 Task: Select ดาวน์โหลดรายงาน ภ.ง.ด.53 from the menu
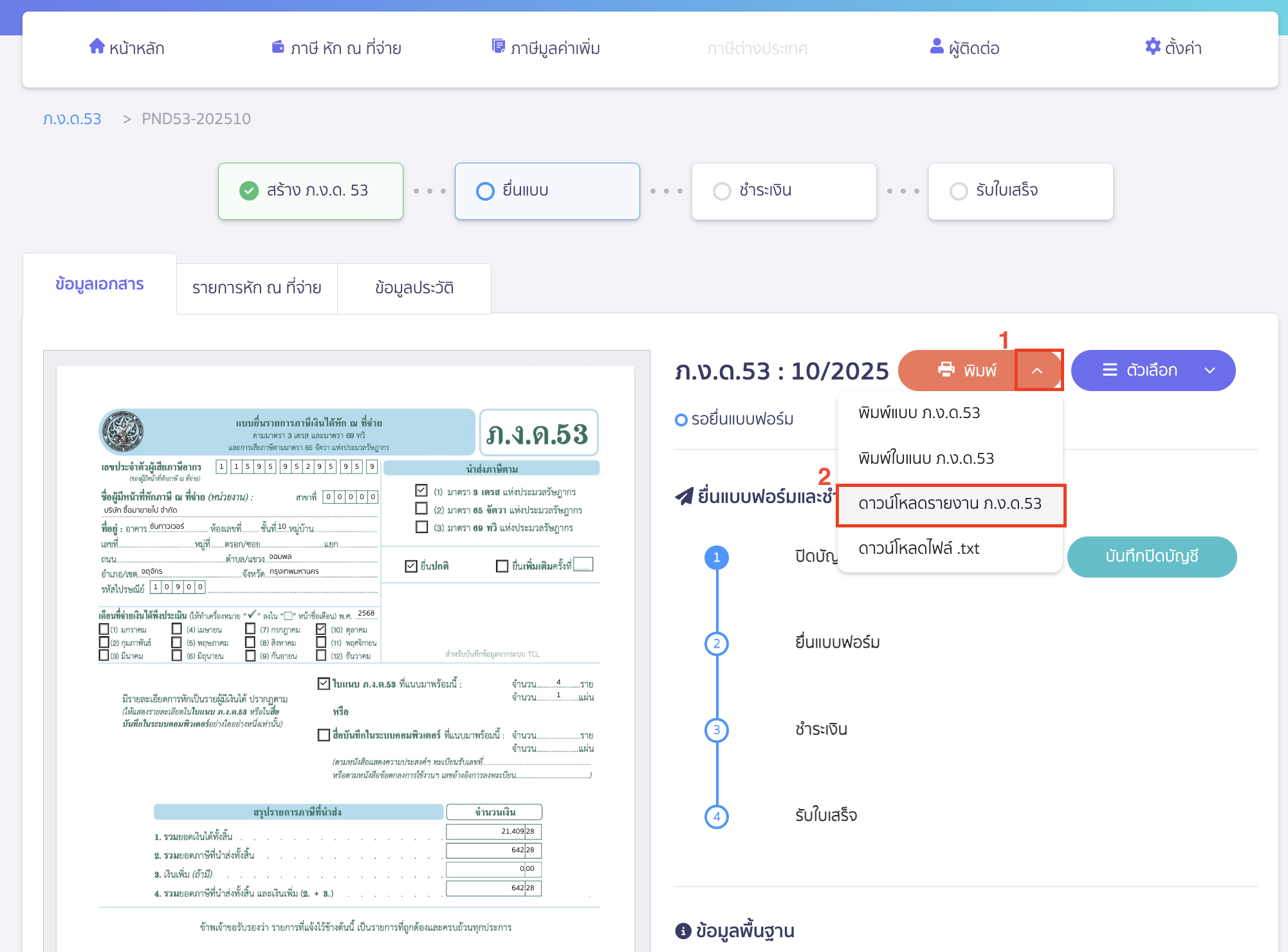pyautogui.click(x=951, y=505)
